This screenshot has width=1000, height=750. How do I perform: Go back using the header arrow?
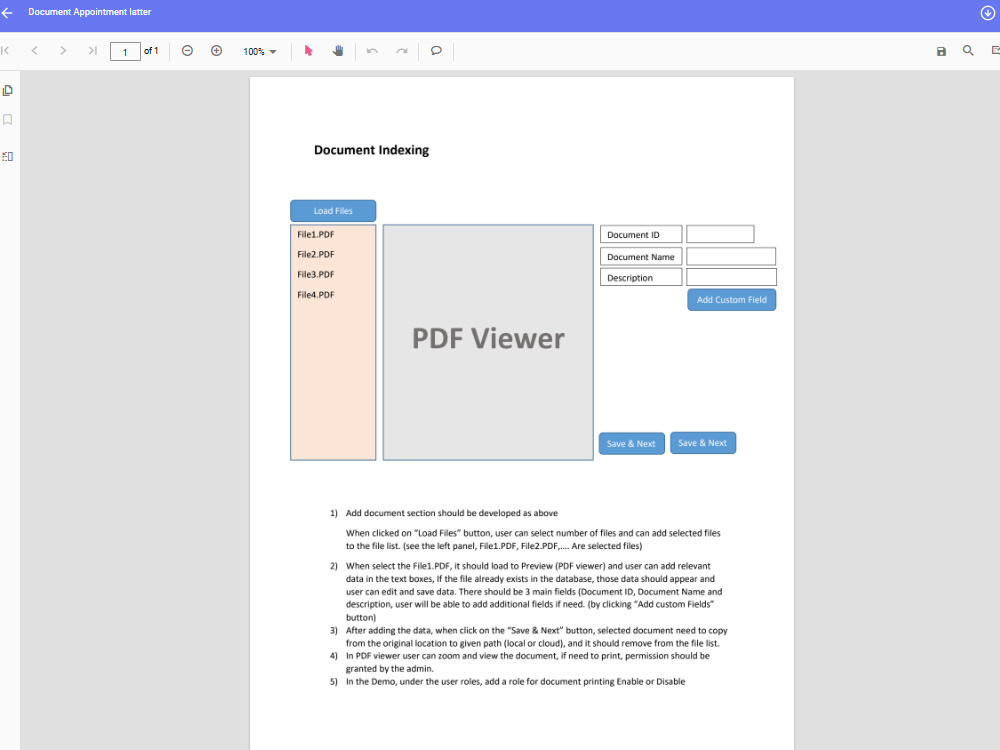[x=7, y=13]
